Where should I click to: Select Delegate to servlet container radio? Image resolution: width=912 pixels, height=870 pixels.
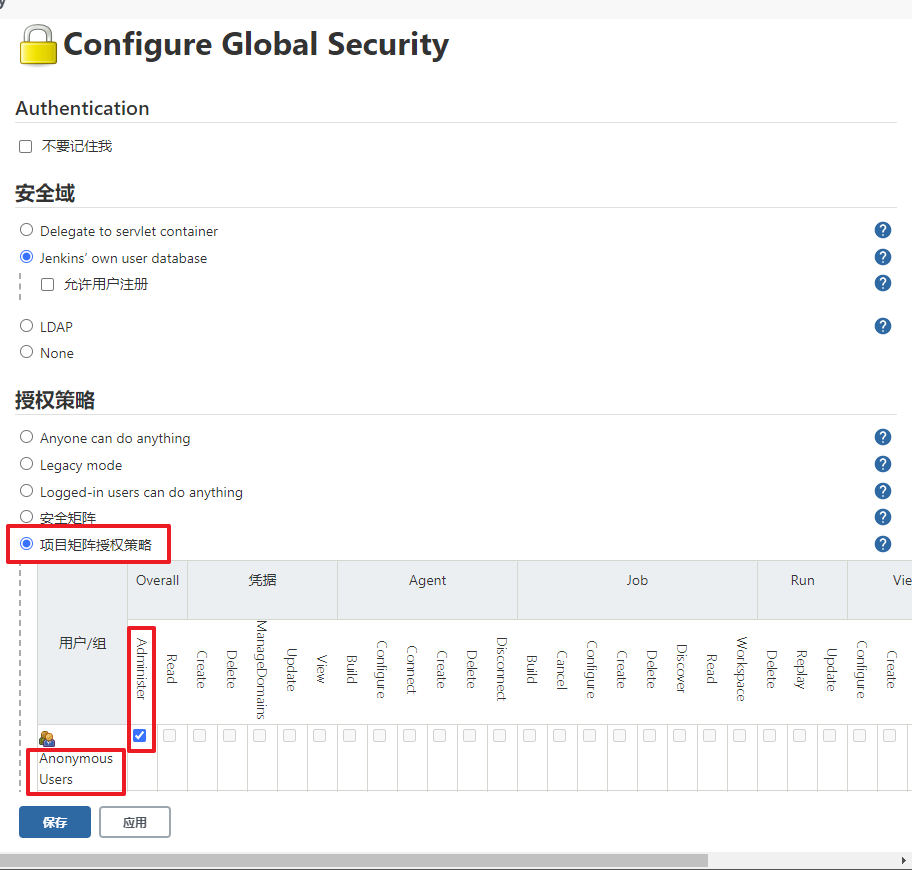(x=26, y=230)
